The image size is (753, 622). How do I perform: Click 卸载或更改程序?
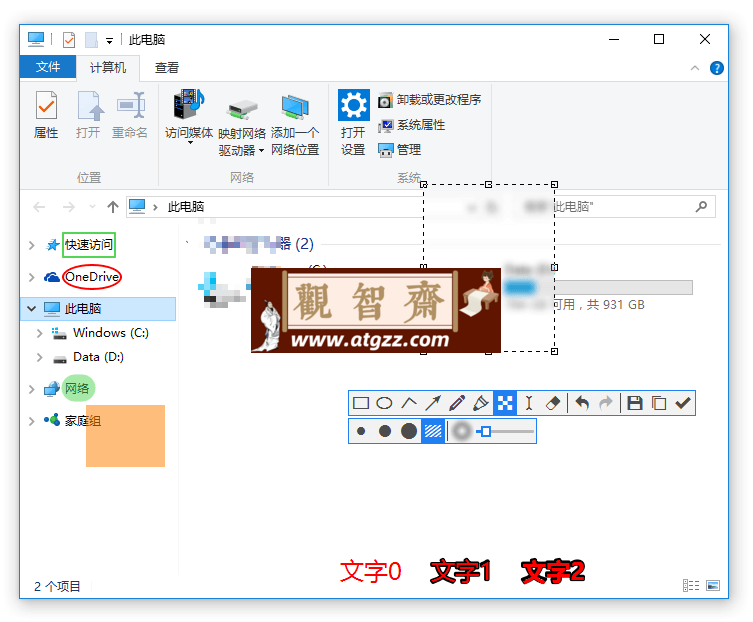(429, 100)
